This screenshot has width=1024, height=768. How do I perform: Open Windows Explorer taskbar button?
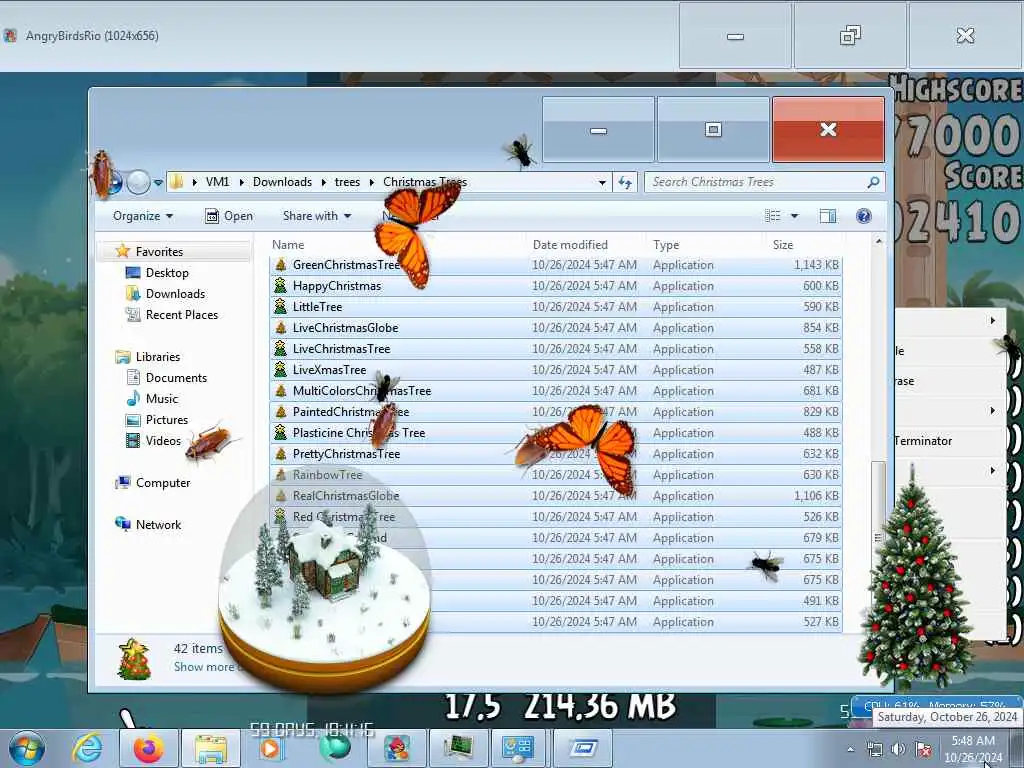(210, 748)
